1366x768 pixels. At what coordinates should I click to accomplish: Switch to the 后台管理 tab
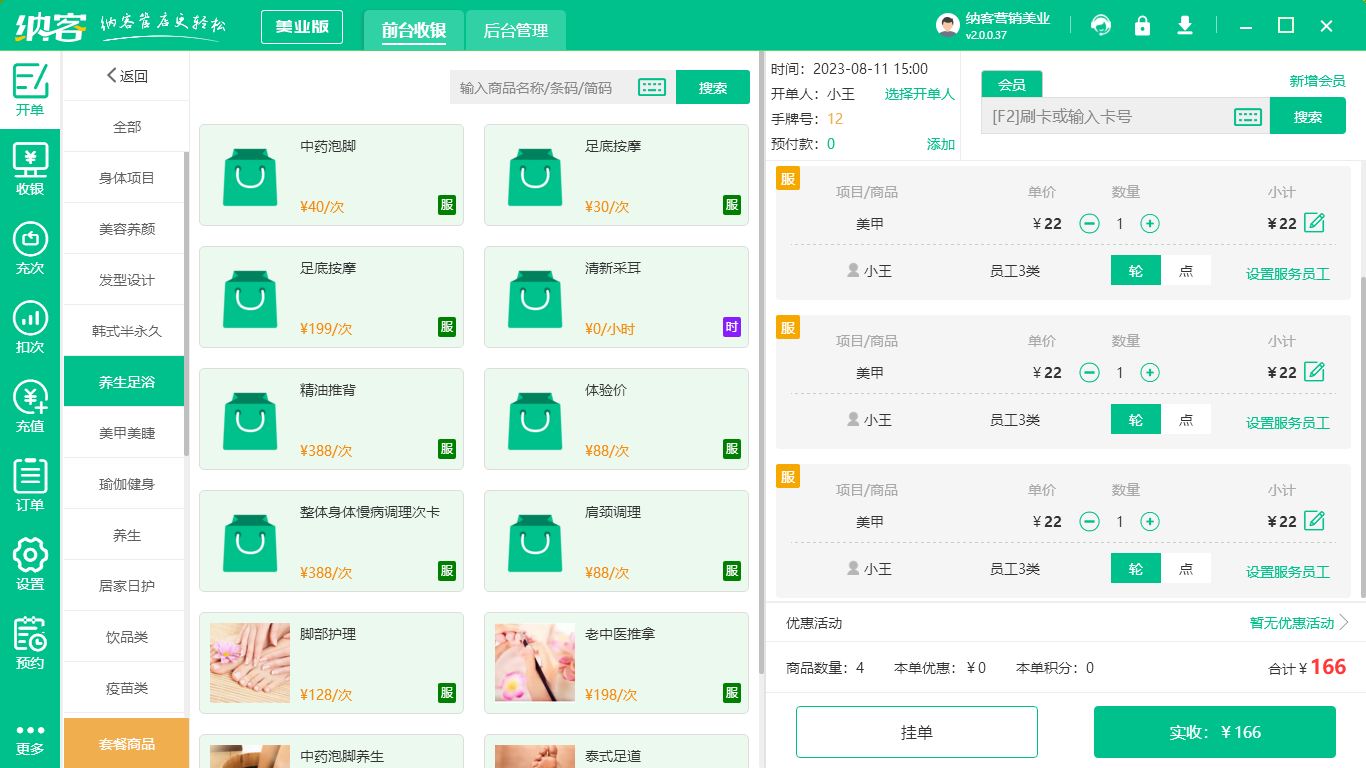[x=518, y=30]
